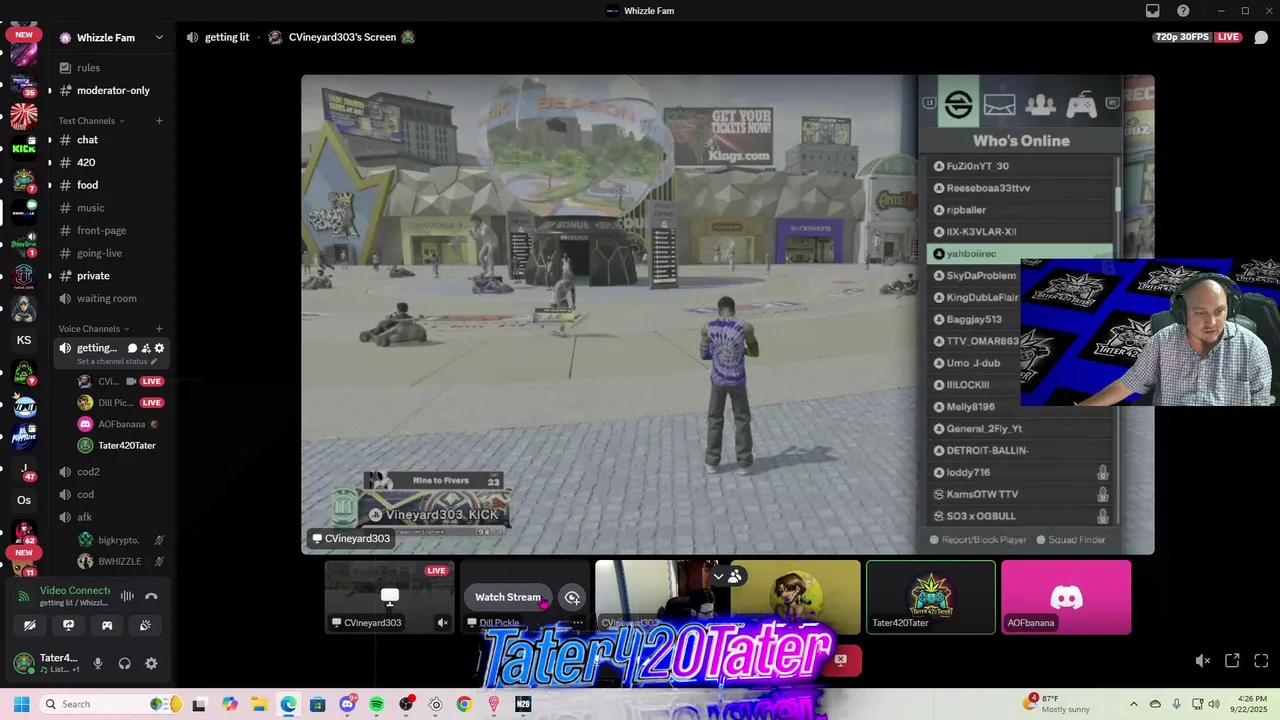The height and width of the screenshot is (720, 1280).
Task: Enter fullscreen stream view
Action: coord(1261,661)
